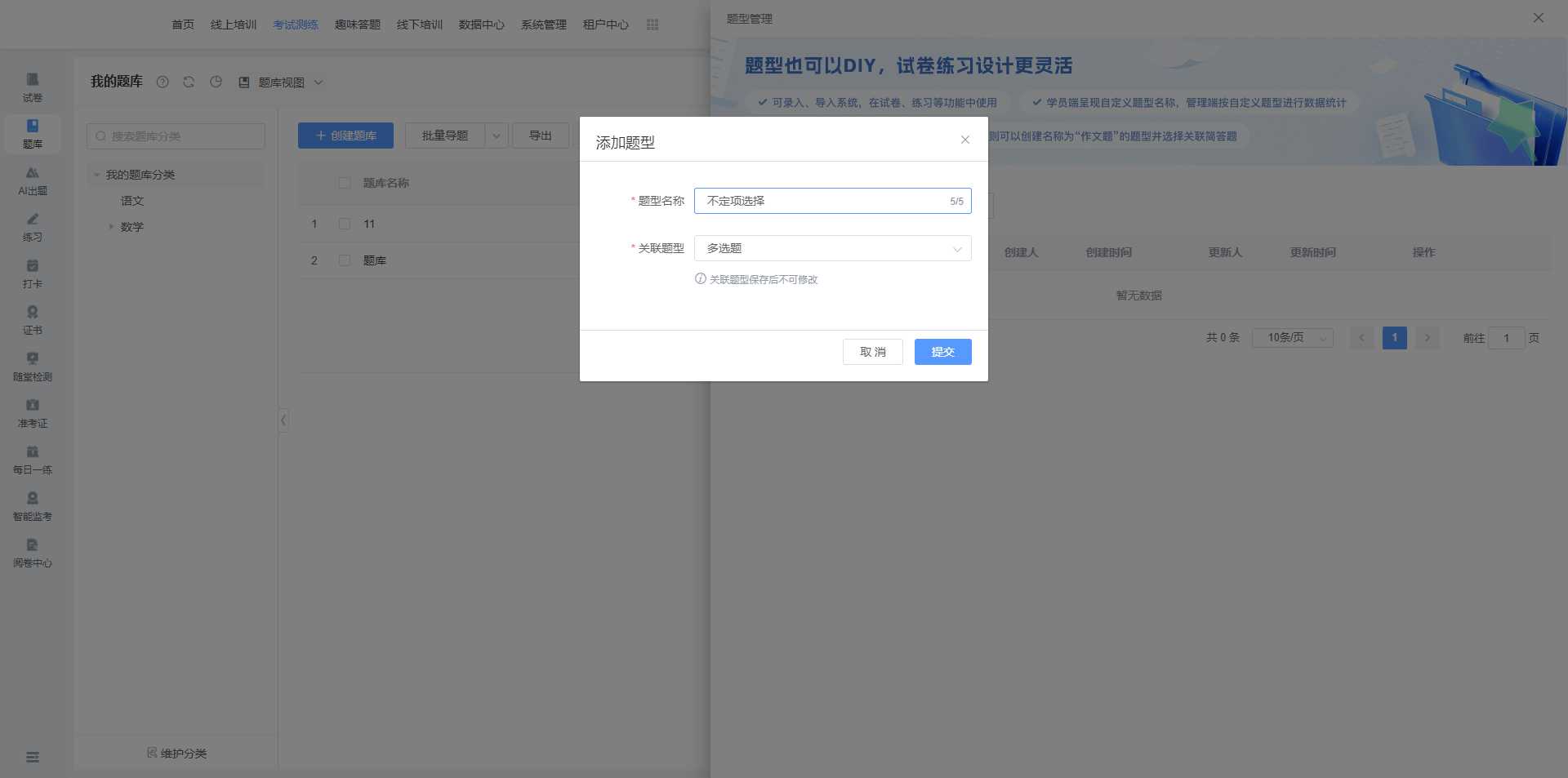
Task: Click the refresh icon beside 我的题库
Action: [189, 82]
